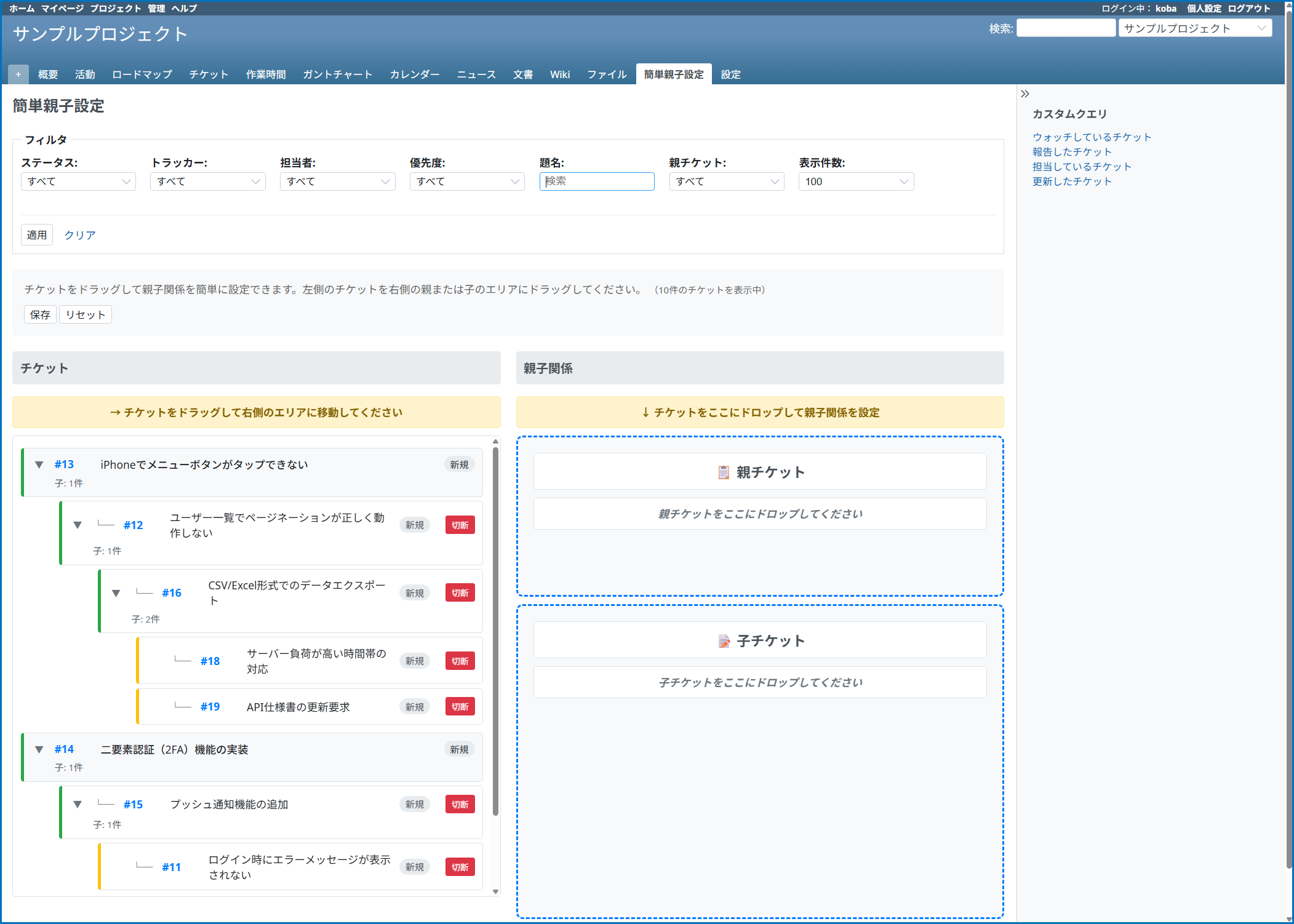This screenshot has width=1294, height=924.
Task: Collapse ticket #16 children triangle
Action: click(116, 593)
